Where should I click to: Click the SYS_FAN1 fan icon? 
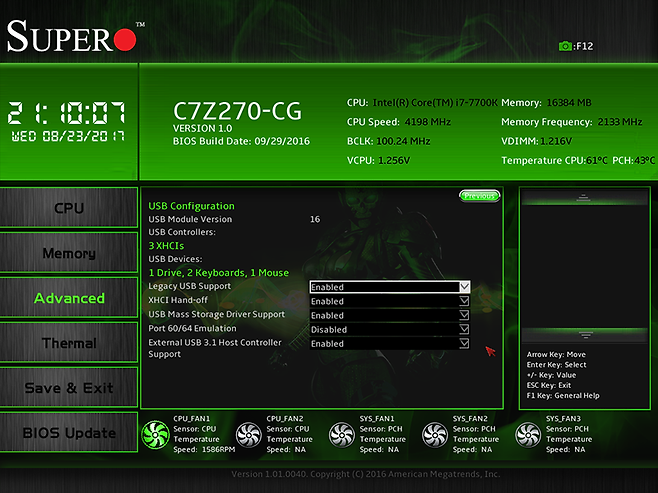point(342,435)
